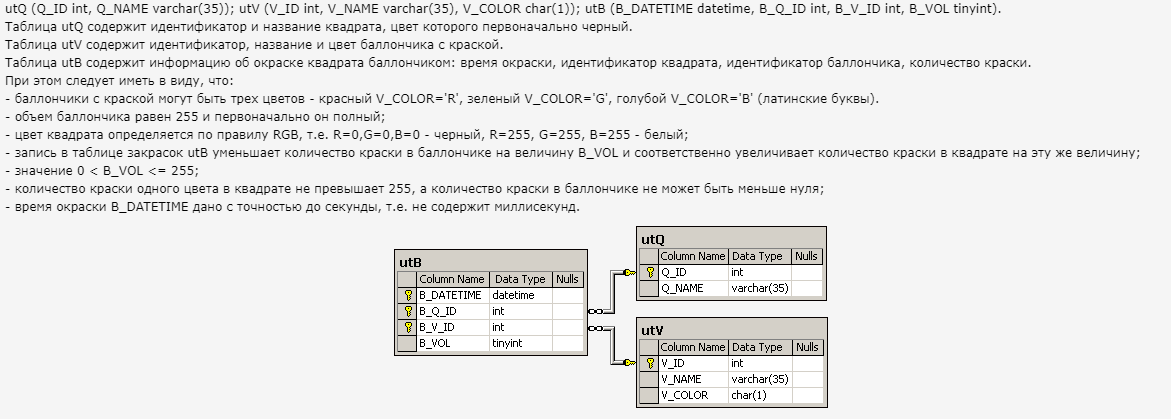Click the tinyint data type cell

coord(520,344)
